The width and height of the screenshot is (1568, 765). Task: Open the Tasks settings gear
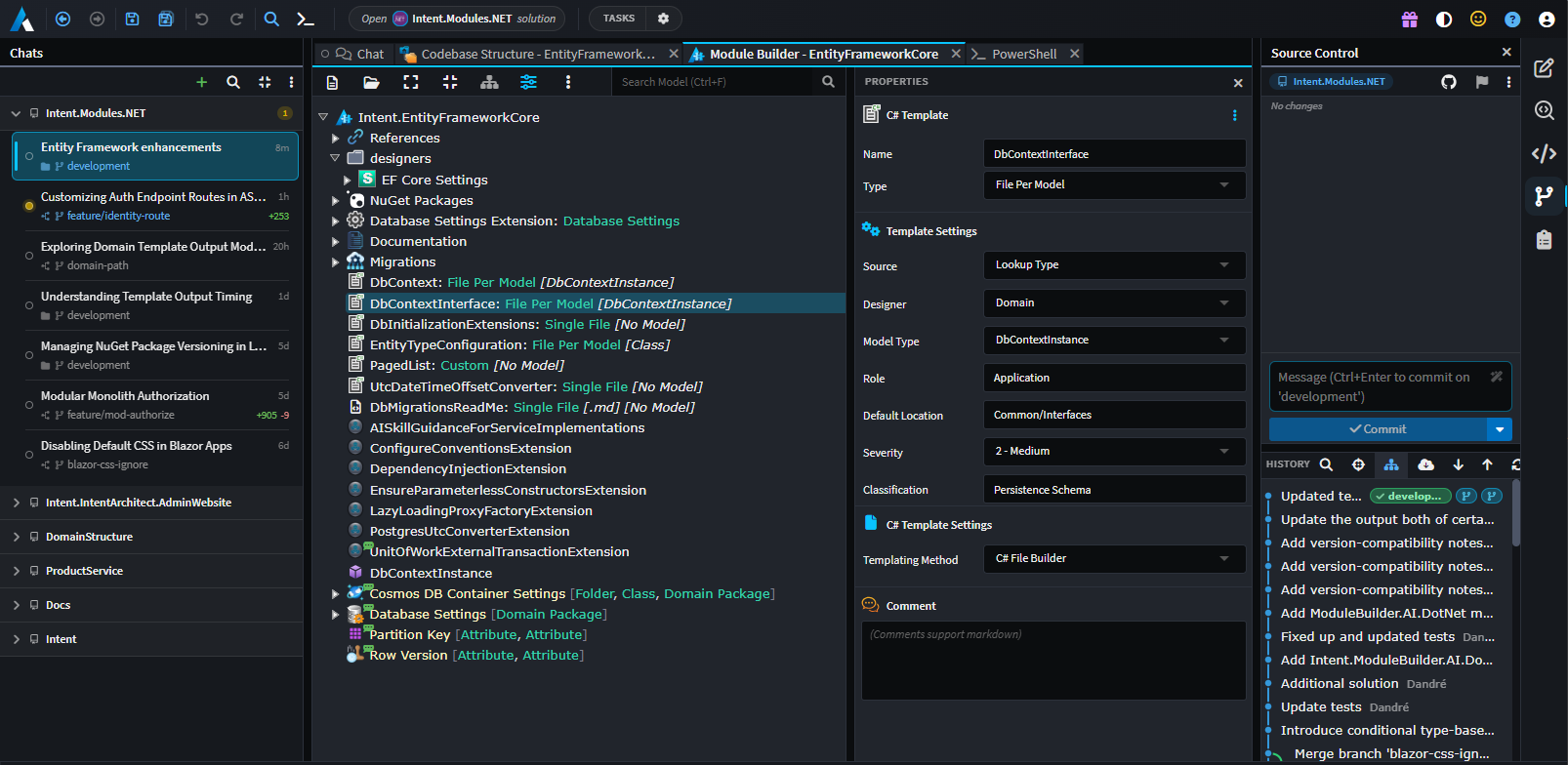click(x=664, y=19)
